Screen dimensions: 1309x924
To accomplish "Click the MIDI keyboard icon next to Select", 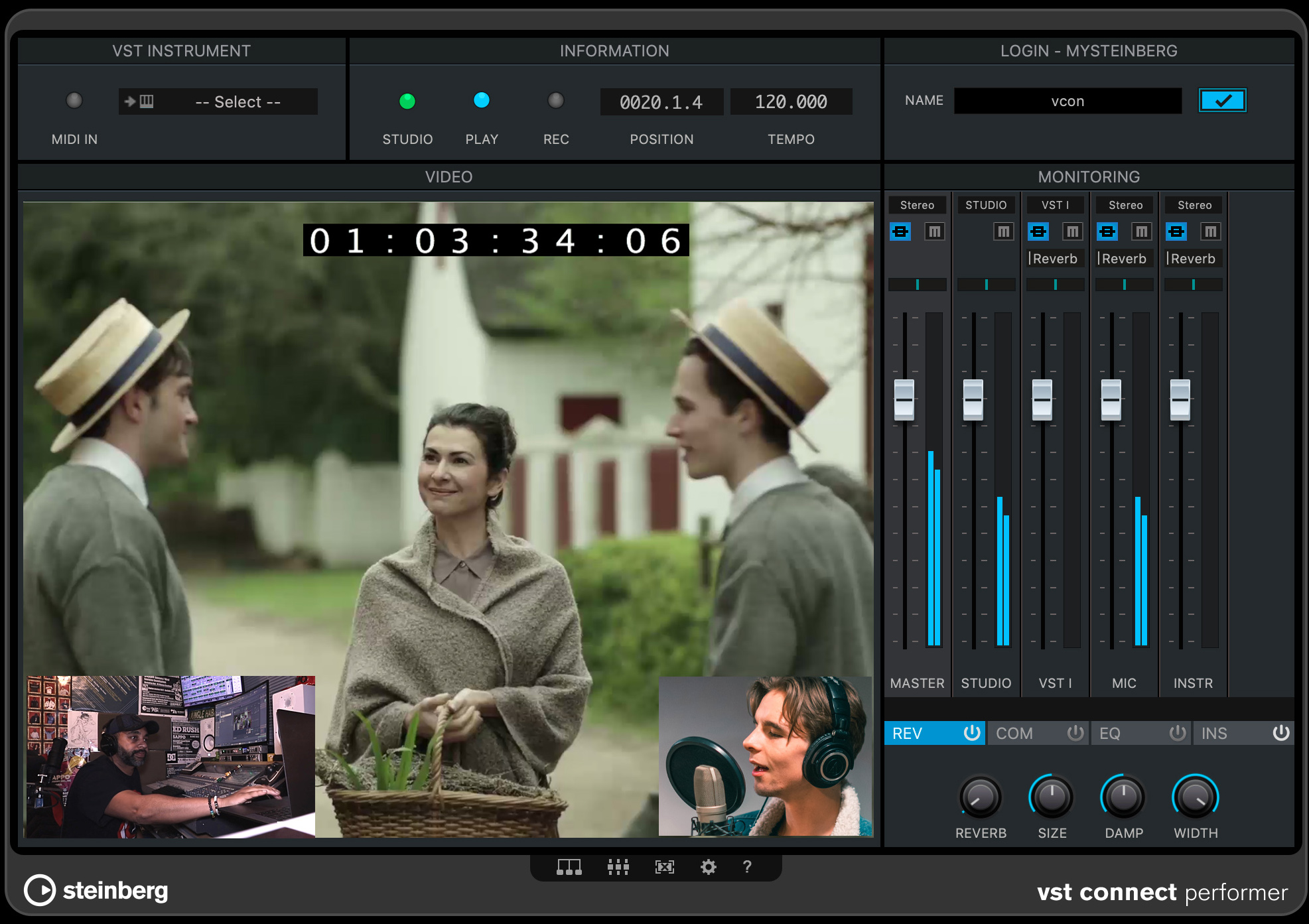I will point(147,101).
